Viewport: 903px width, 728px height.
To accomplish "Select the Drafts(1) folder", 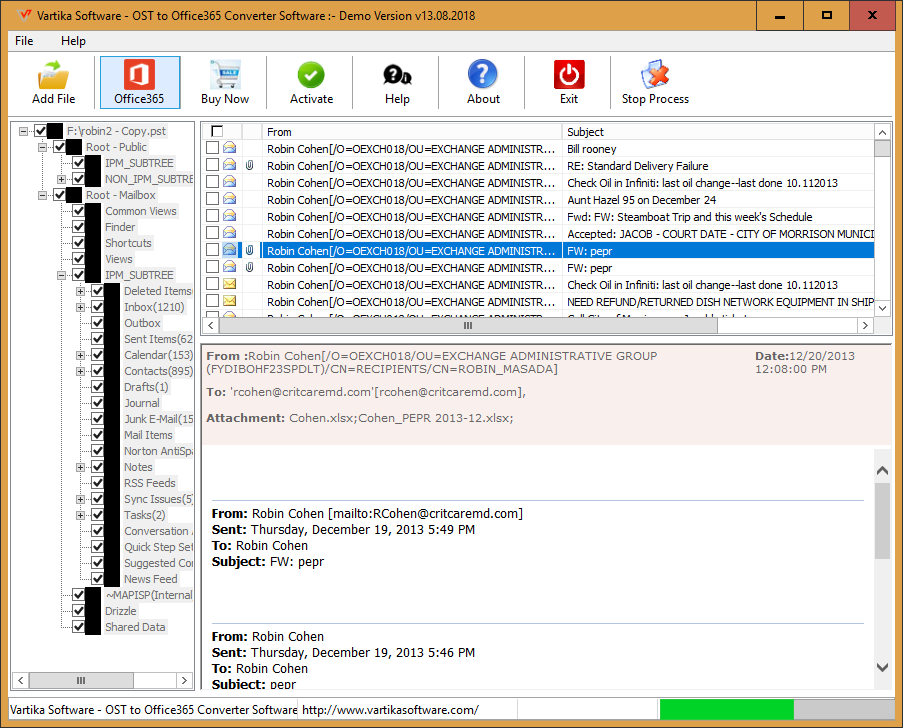I will coord(146,387).
